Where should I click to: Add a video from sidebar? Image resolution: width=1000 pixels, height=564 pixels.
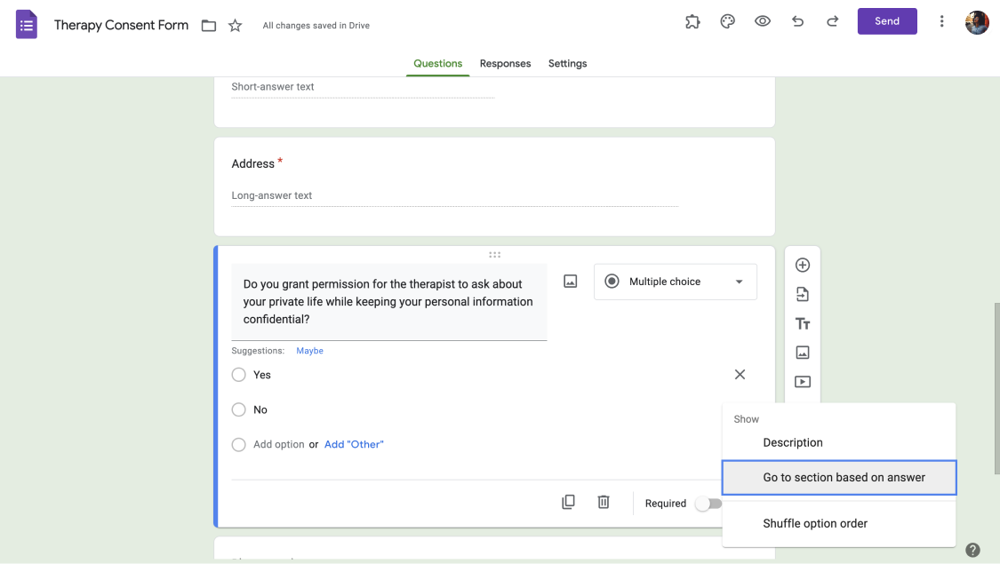[802, 382]
